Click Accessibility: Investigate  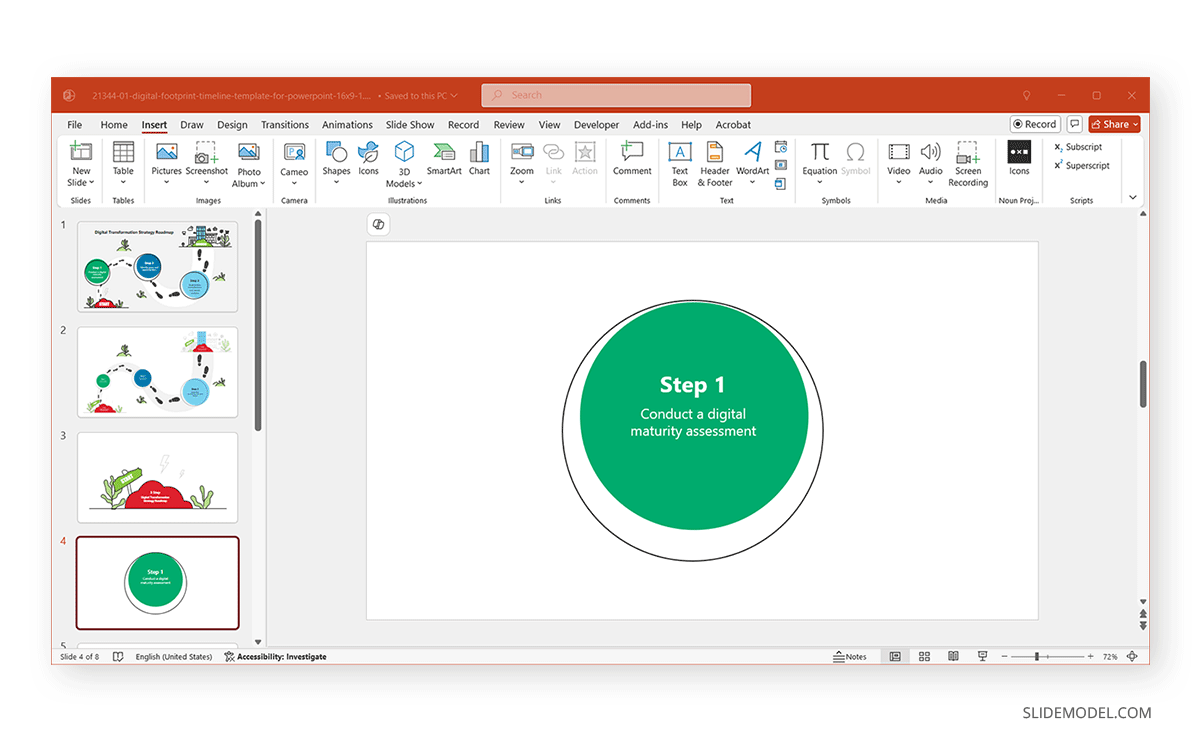276,657
